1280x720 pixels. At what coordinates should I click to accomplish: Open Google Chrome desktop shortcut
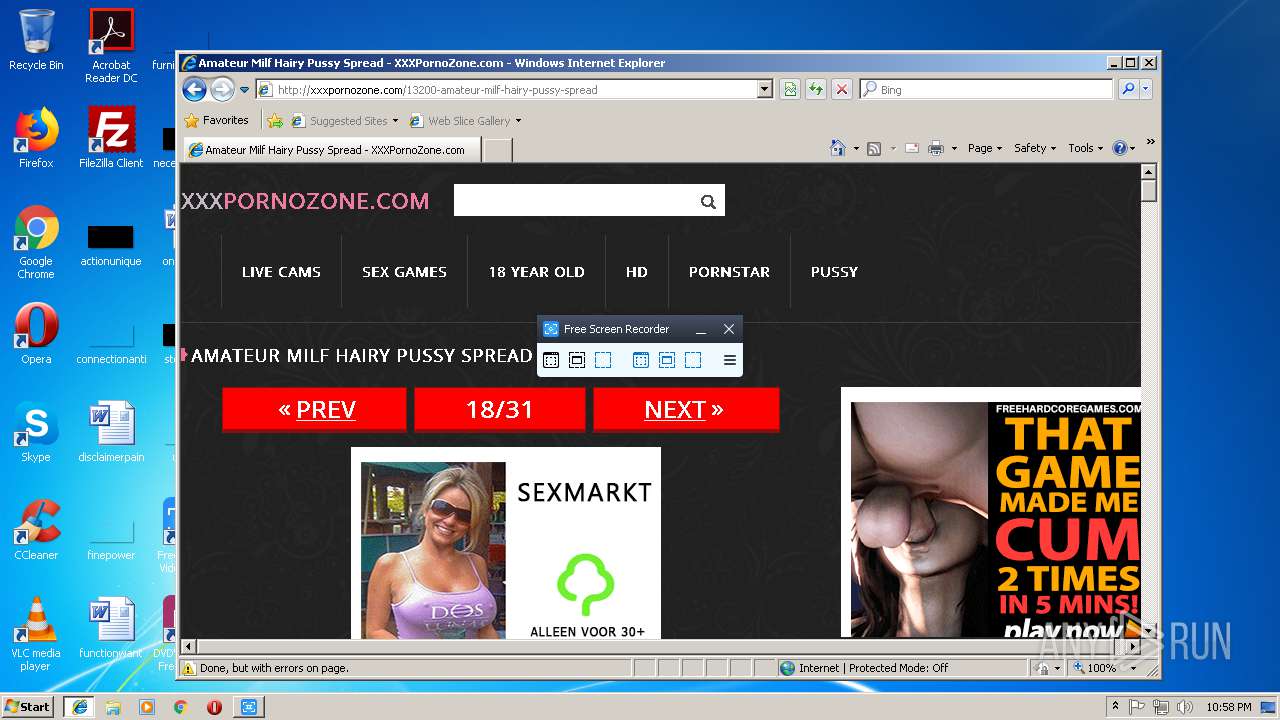point(36,241)
